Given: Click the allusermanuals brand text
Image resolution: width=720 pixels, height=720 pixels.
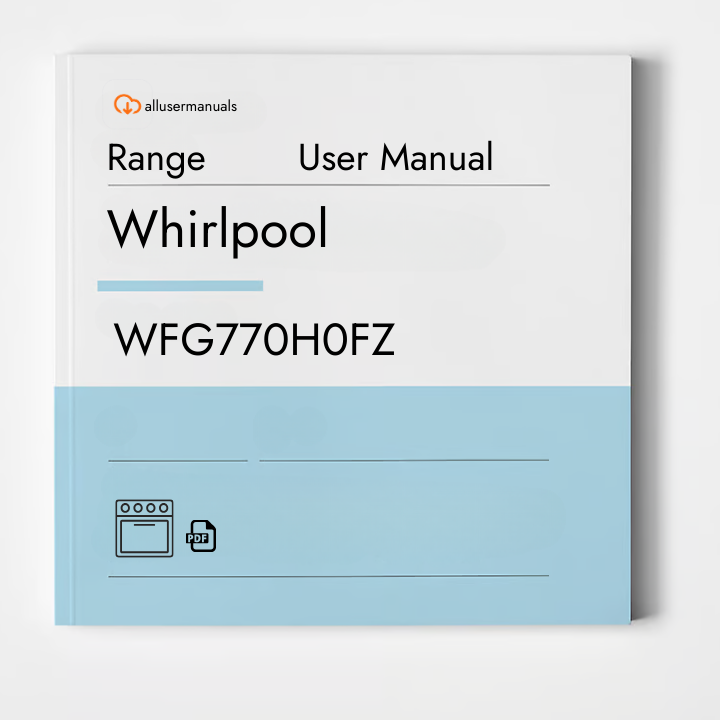Looking at the screenshot, I should tap(191, 107).
